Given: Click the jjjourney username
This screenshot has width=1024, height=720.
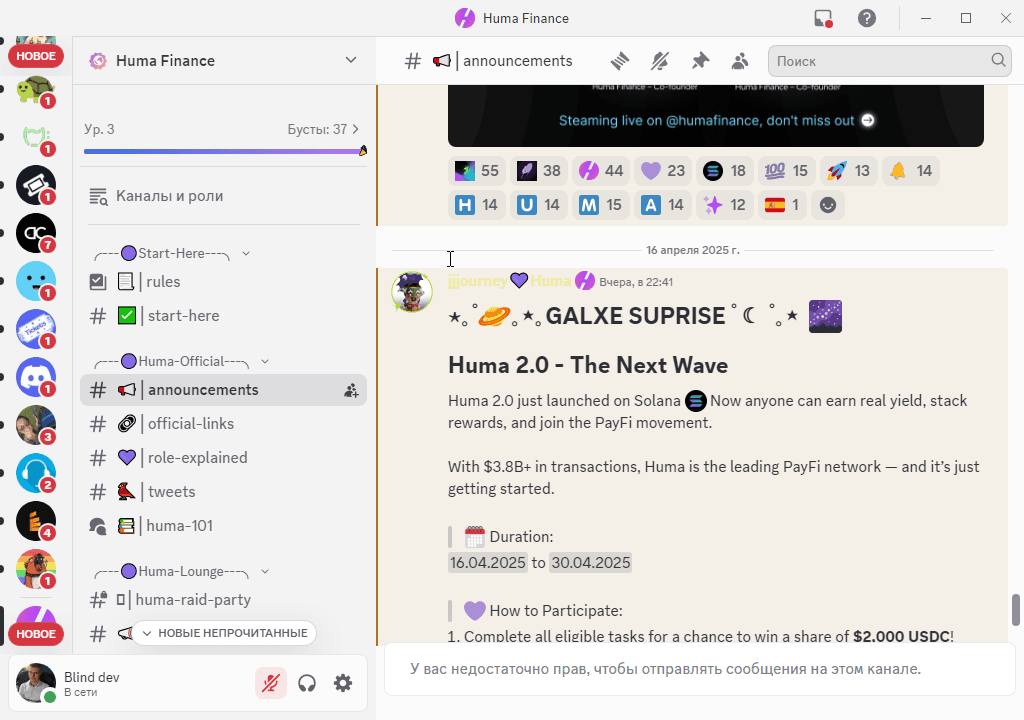Looking at the screenshot, I should [x=477, y=281].
